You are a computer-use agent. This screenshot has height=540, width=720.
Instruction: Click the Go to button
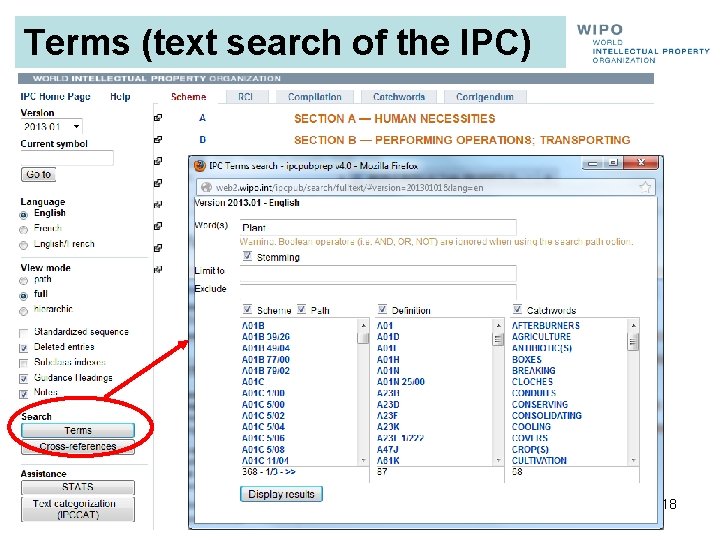39,174
